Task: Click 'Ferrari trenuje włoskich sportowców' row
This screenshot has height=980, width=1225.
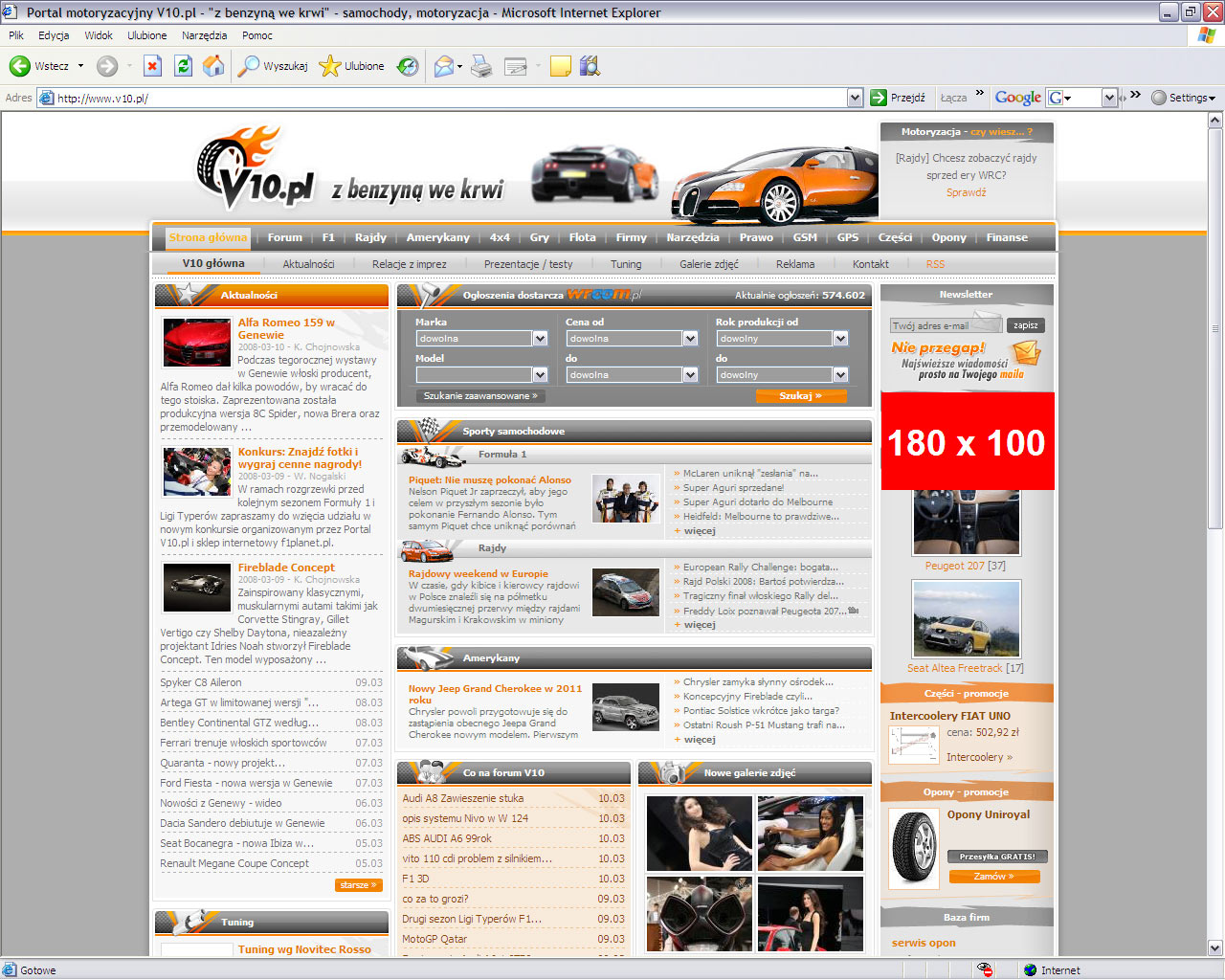Action: pyautogui.click(x=271, y=743)
